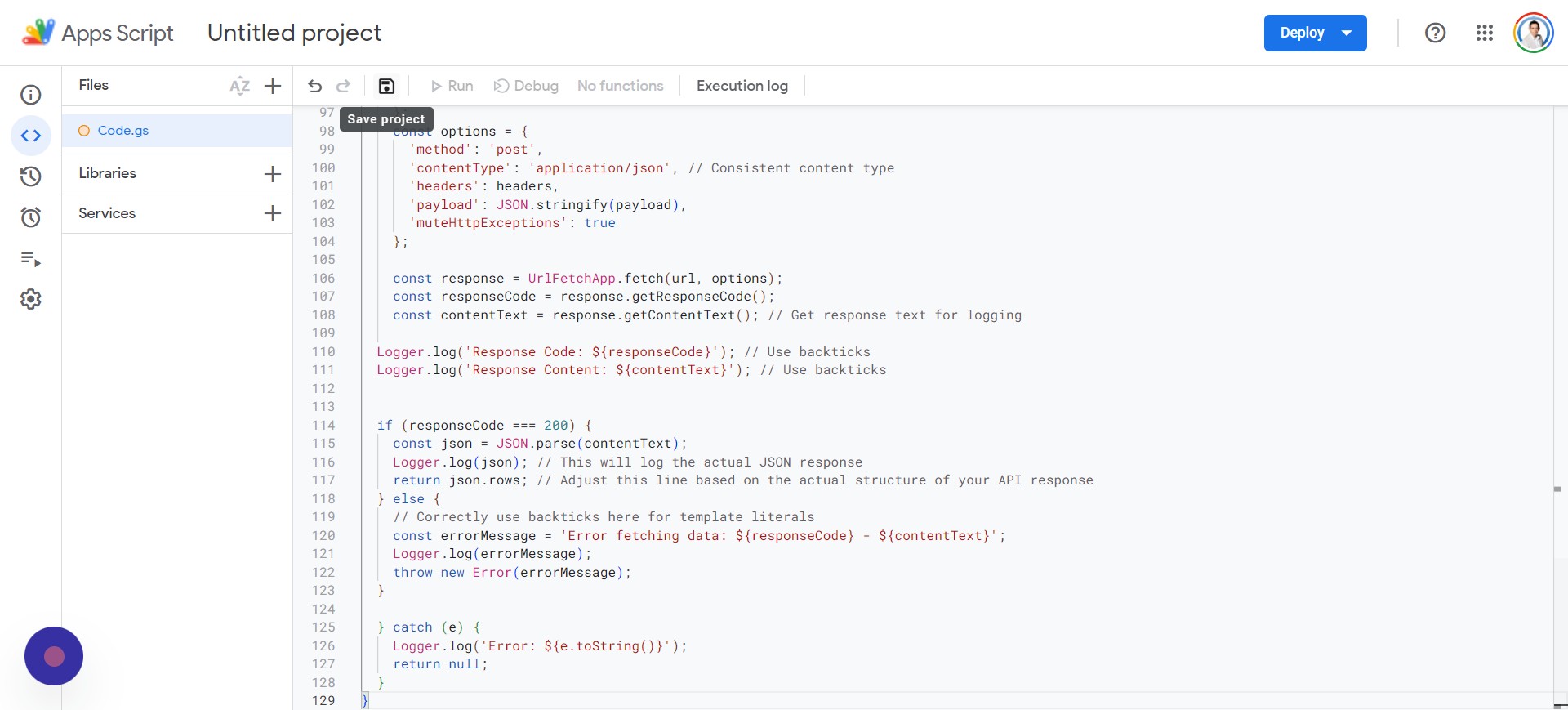Open the Help question mark icon

point(1435,33)
